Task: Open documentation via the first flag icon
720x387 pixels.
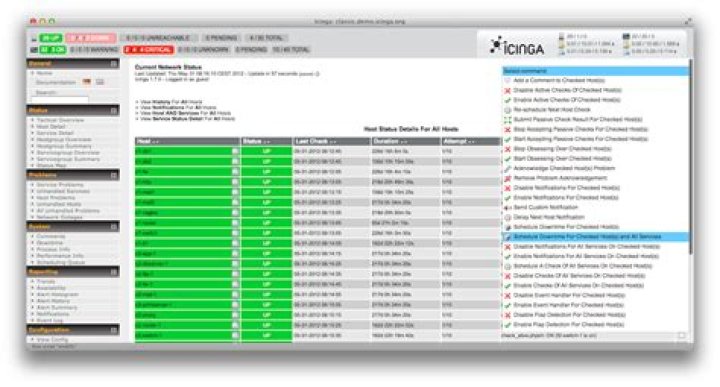Action: coord(87,82)
